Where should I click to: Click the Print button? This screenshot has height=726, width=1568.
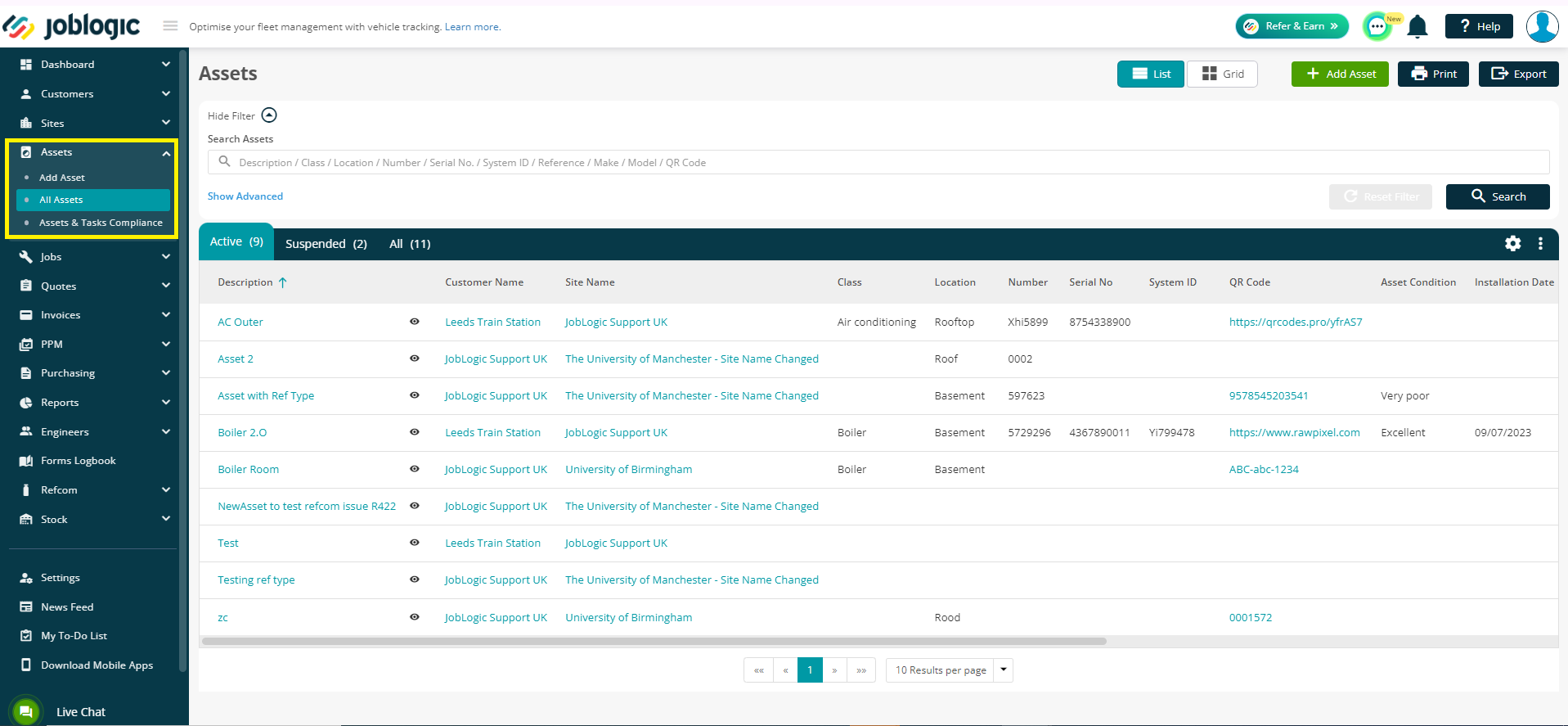pos(1433,74)
